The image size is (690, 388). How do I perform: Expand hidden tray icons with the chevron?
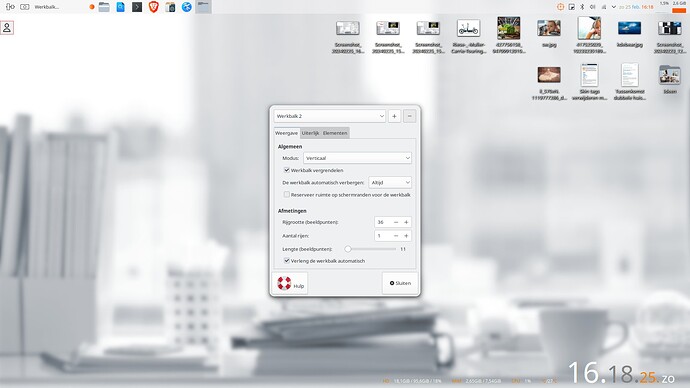[x=613, y=7]
